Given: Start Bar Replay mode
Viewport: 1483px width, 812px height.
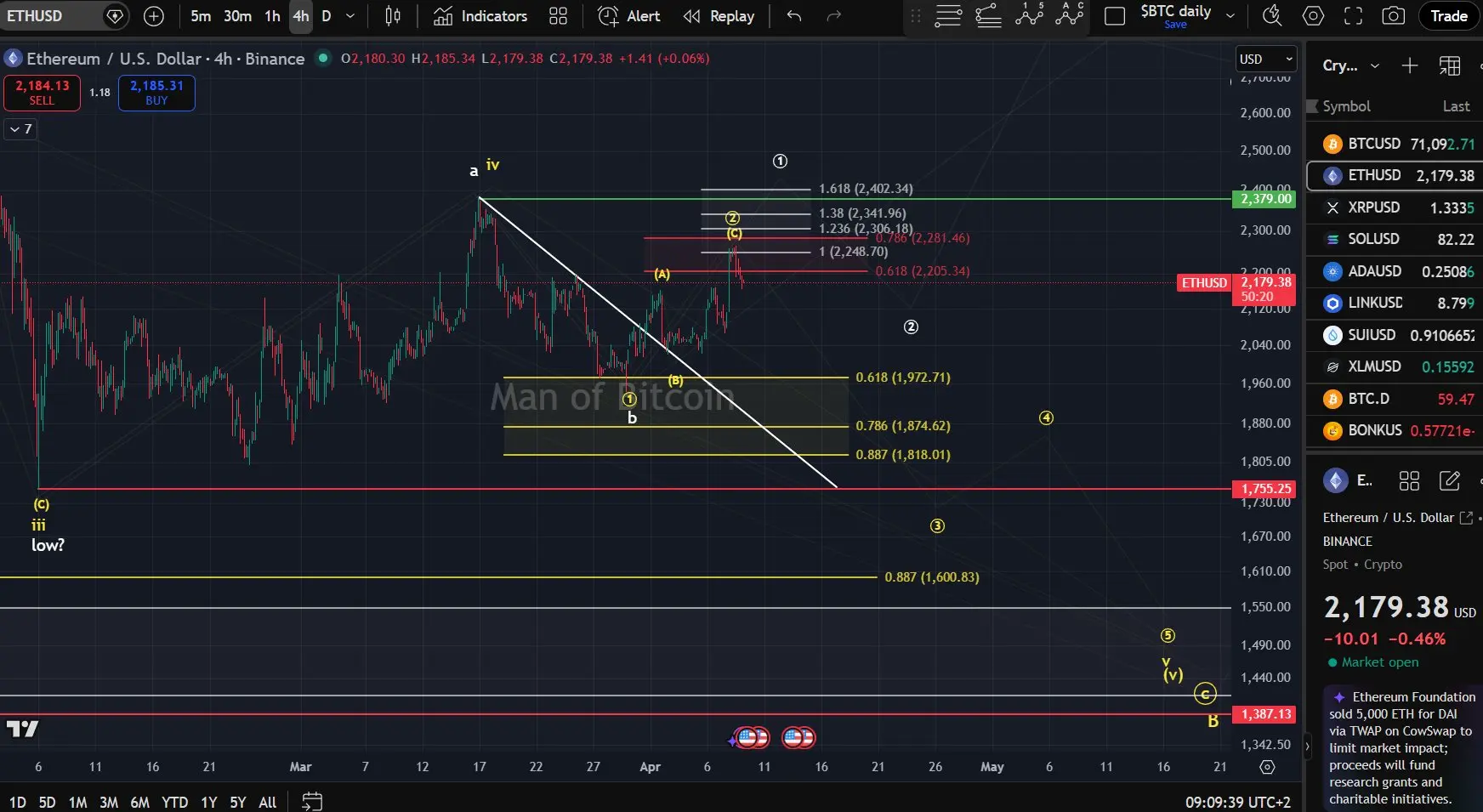Looking at the screenshot, I should 719,16.
